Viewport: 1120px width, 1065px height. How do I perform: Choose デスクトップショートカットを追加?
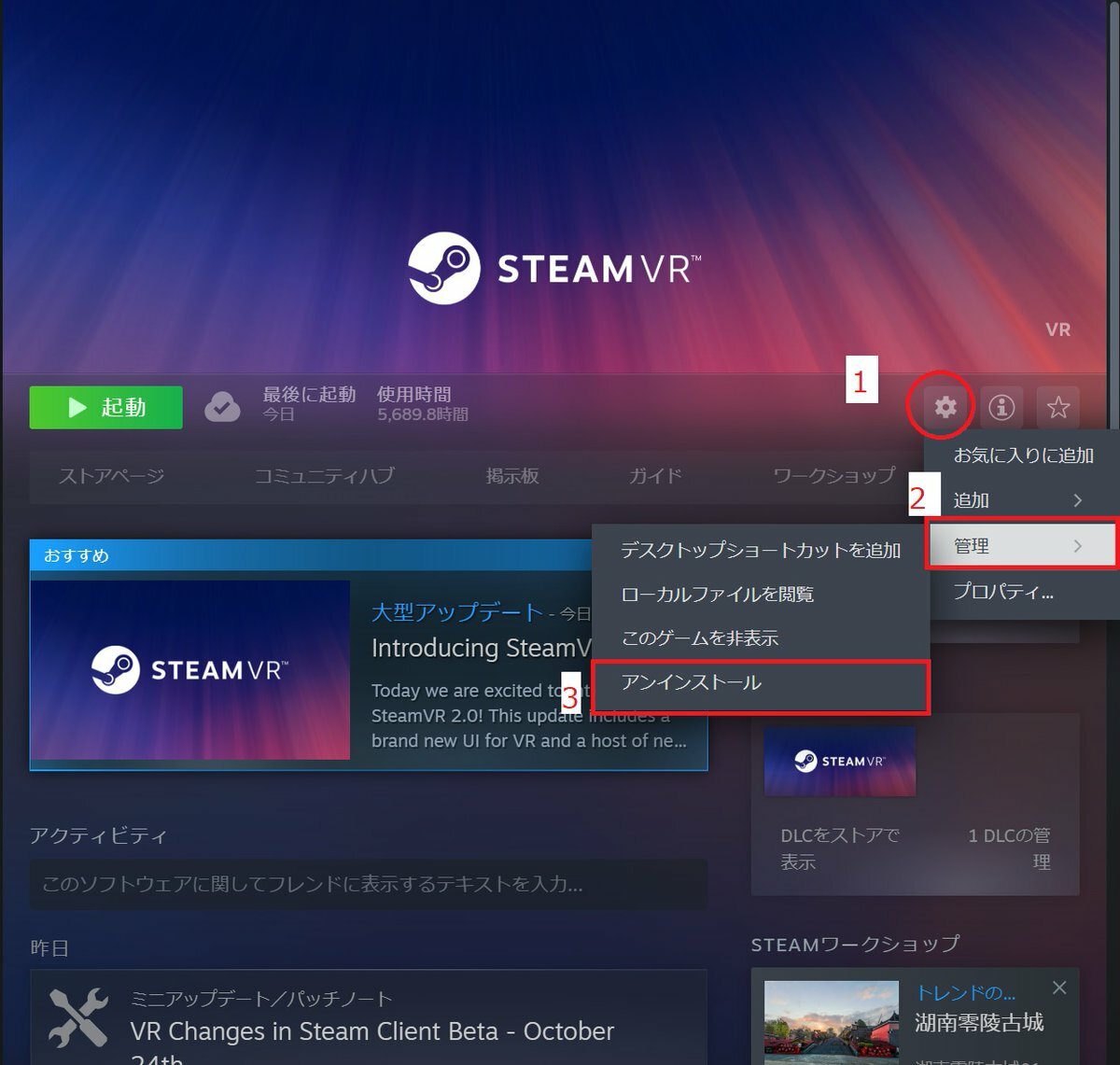click(x=761, y=551)
